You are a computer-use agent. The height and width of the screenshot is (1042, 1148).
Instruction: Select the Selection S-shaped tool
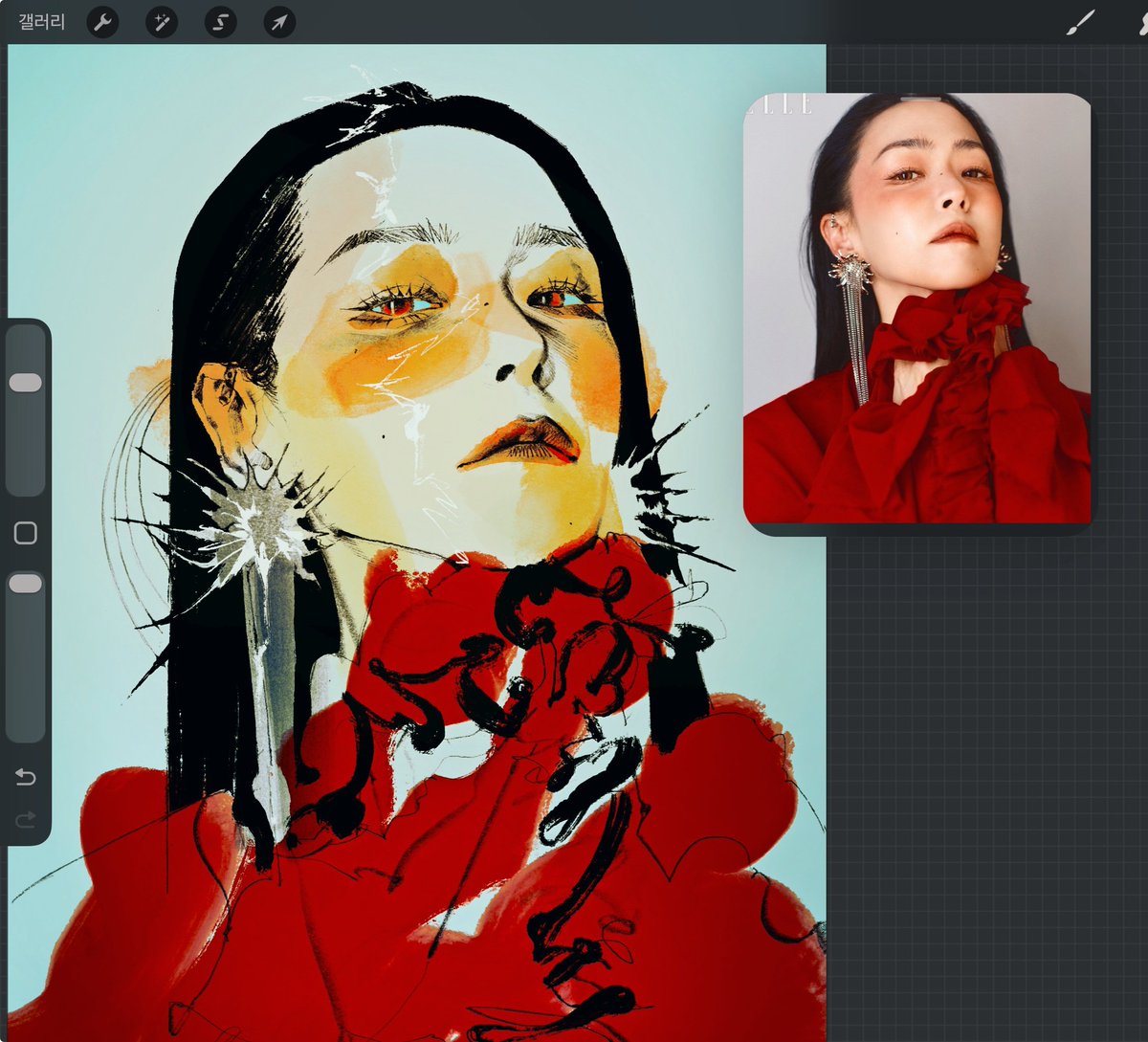pos(220,22)
